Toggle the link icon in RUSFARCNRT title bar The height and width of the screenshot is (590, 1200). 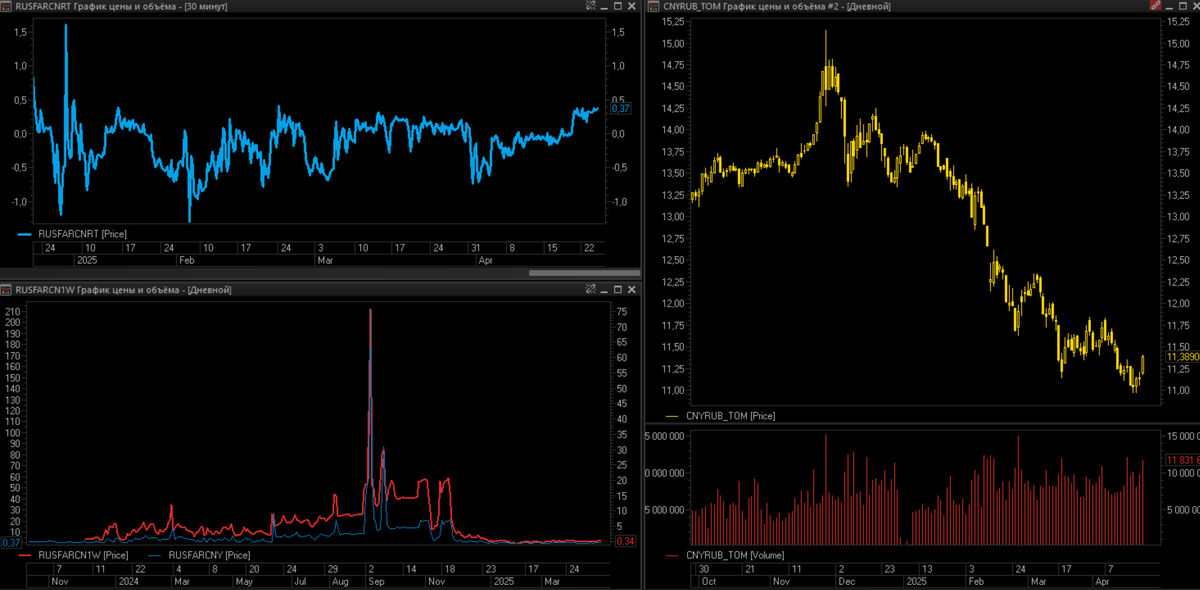point(590,6)
